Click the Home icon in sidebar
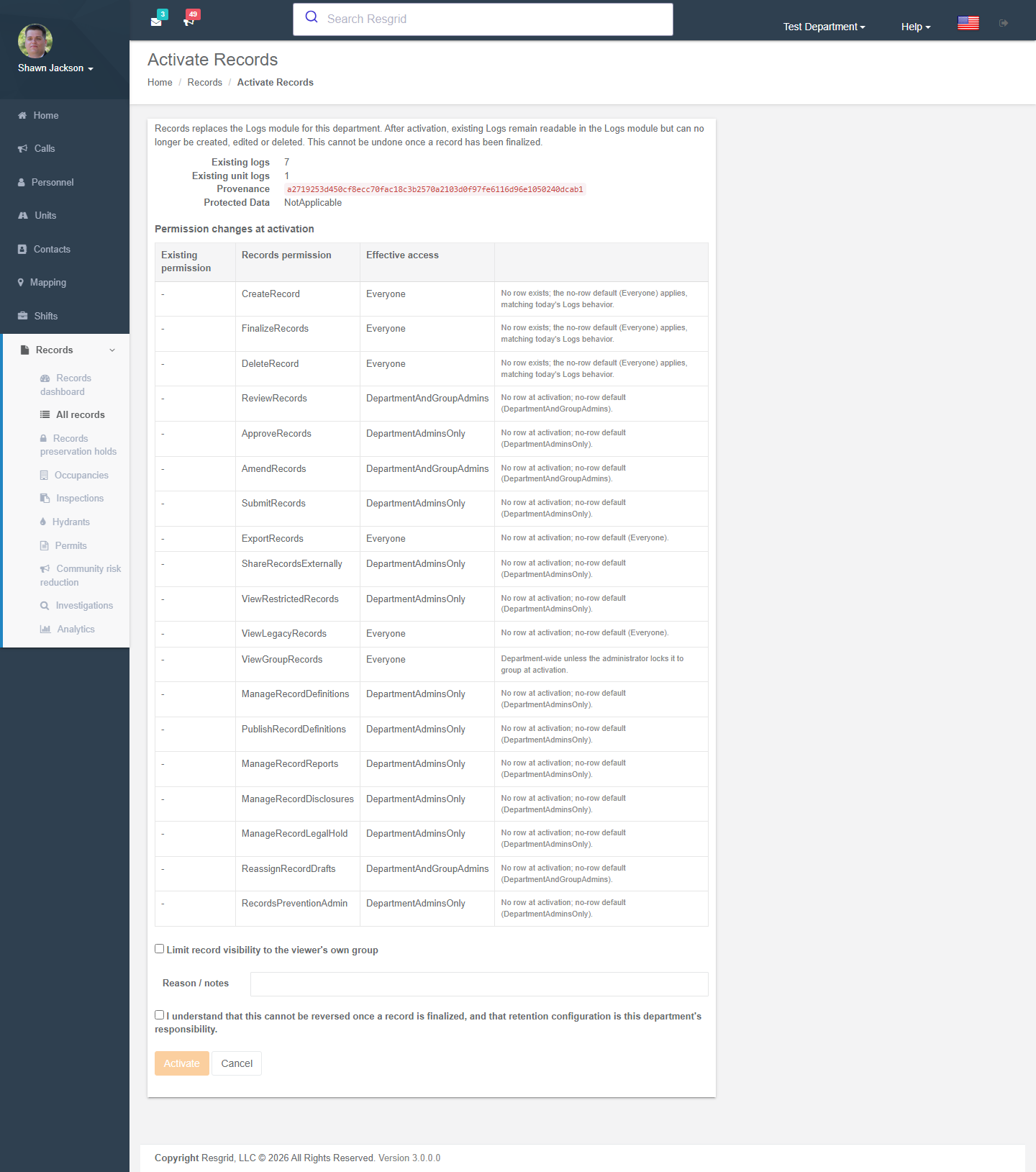Viewport: 1036px width, 1172px height. coord(22,115)
